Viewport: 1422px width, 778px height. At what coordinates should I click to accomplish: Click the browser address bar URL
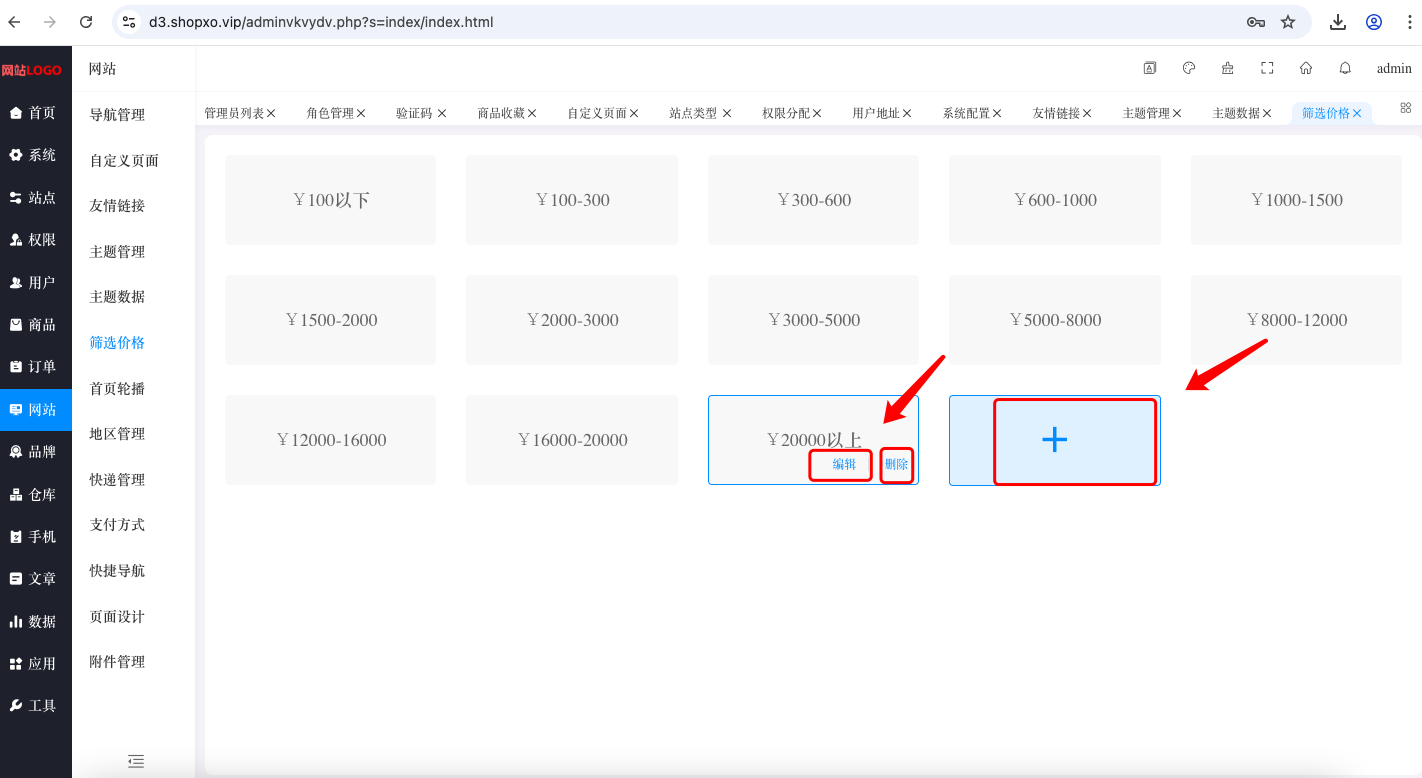click(x=321, y=22)
